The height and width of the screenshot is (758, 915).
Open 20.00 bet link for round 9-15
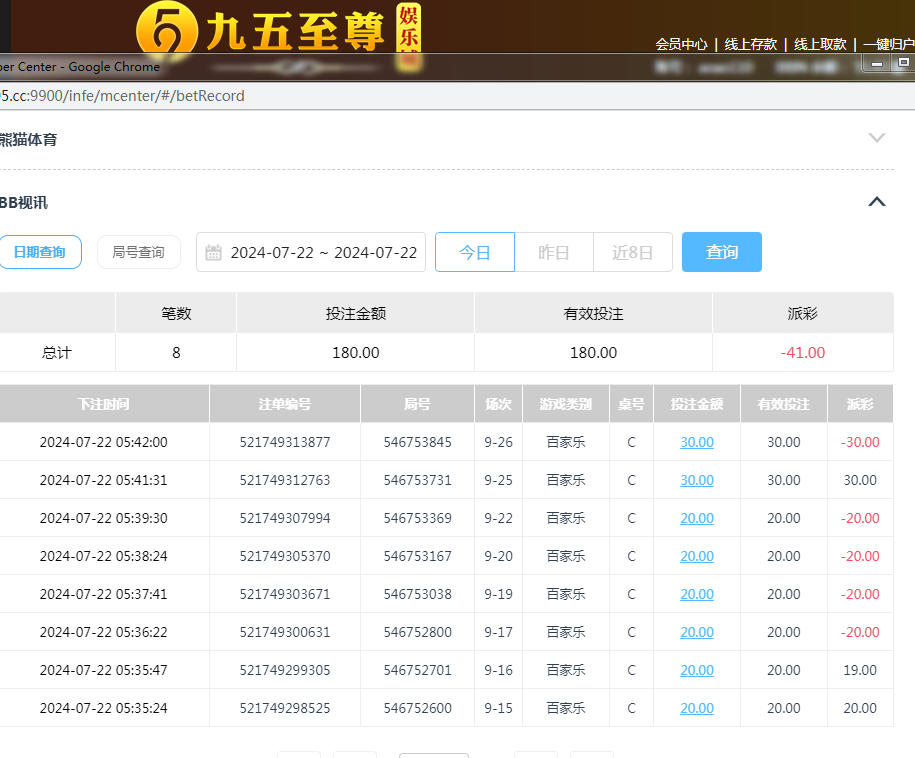coord(697,708)
